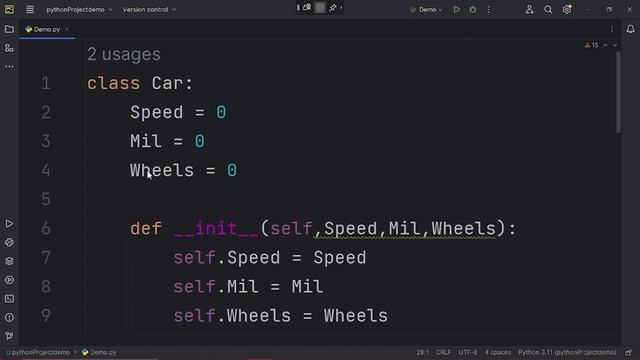
Task: Open the Terminal tool window
Action: click(9, 299)
